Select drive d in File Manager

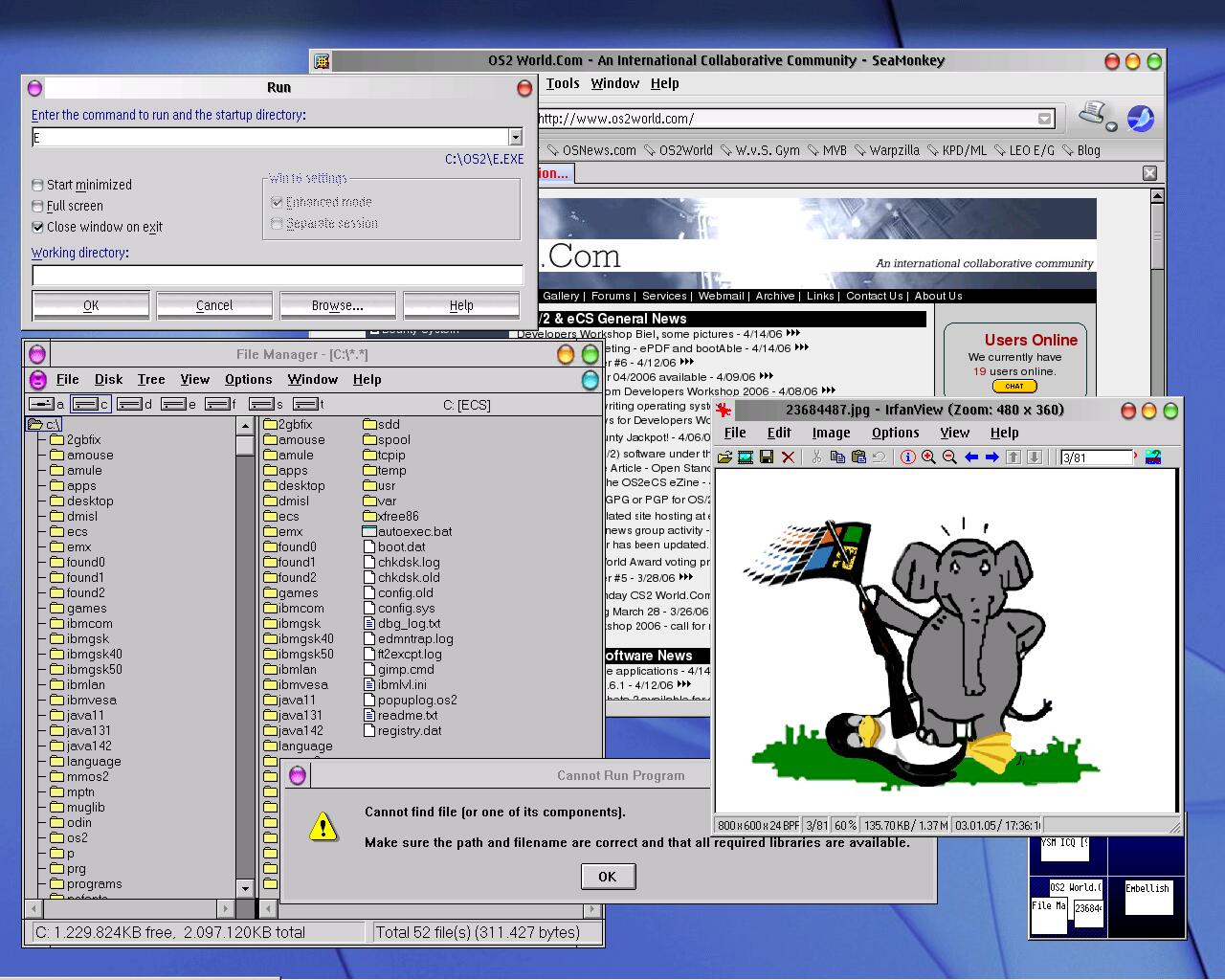(x=135, y=404)
